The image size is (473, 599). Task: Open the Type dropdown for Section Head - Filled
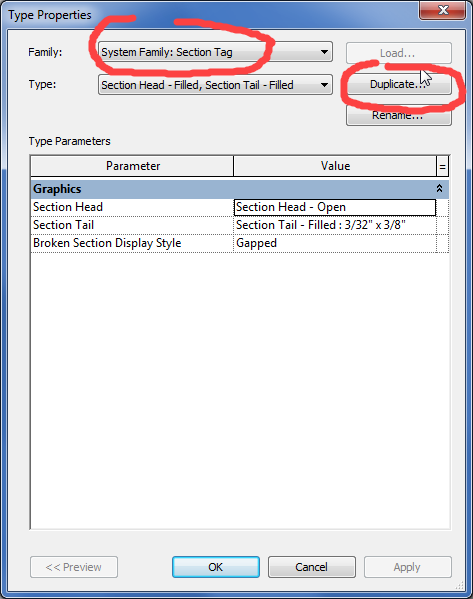pos(215,85)
